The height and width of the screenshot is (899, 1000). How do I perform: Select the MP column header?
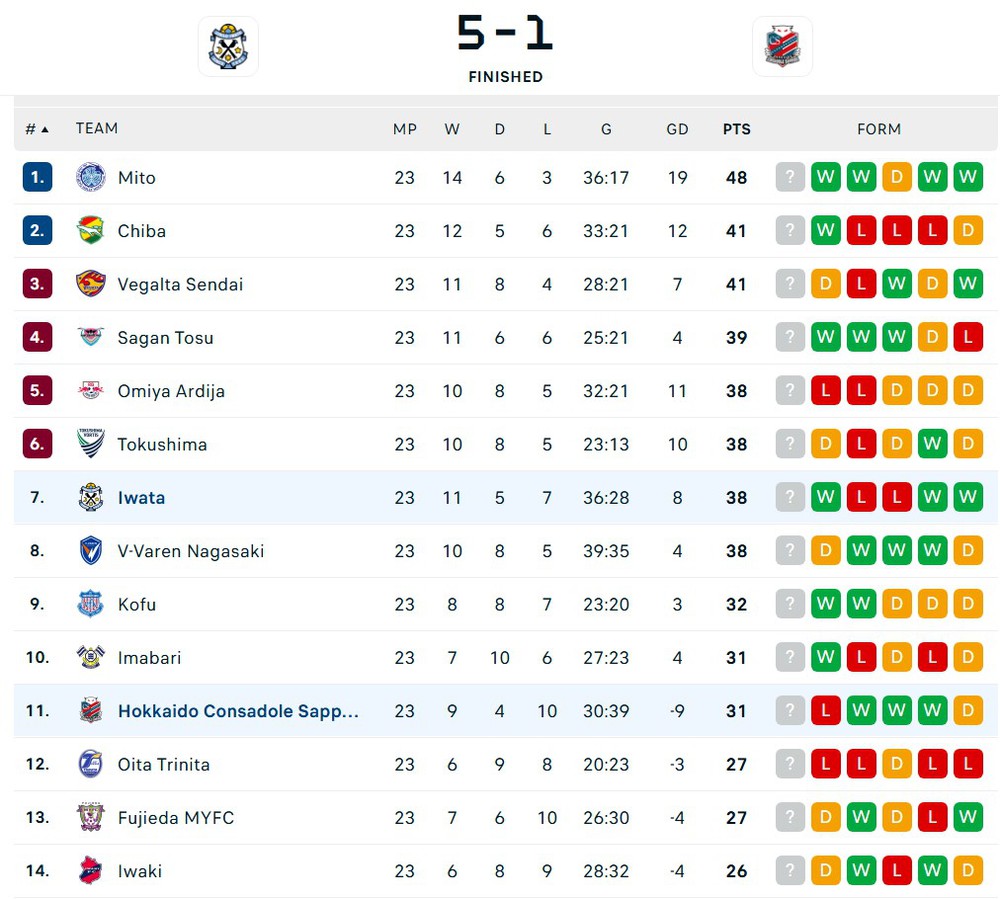click(x=405, y=129)
